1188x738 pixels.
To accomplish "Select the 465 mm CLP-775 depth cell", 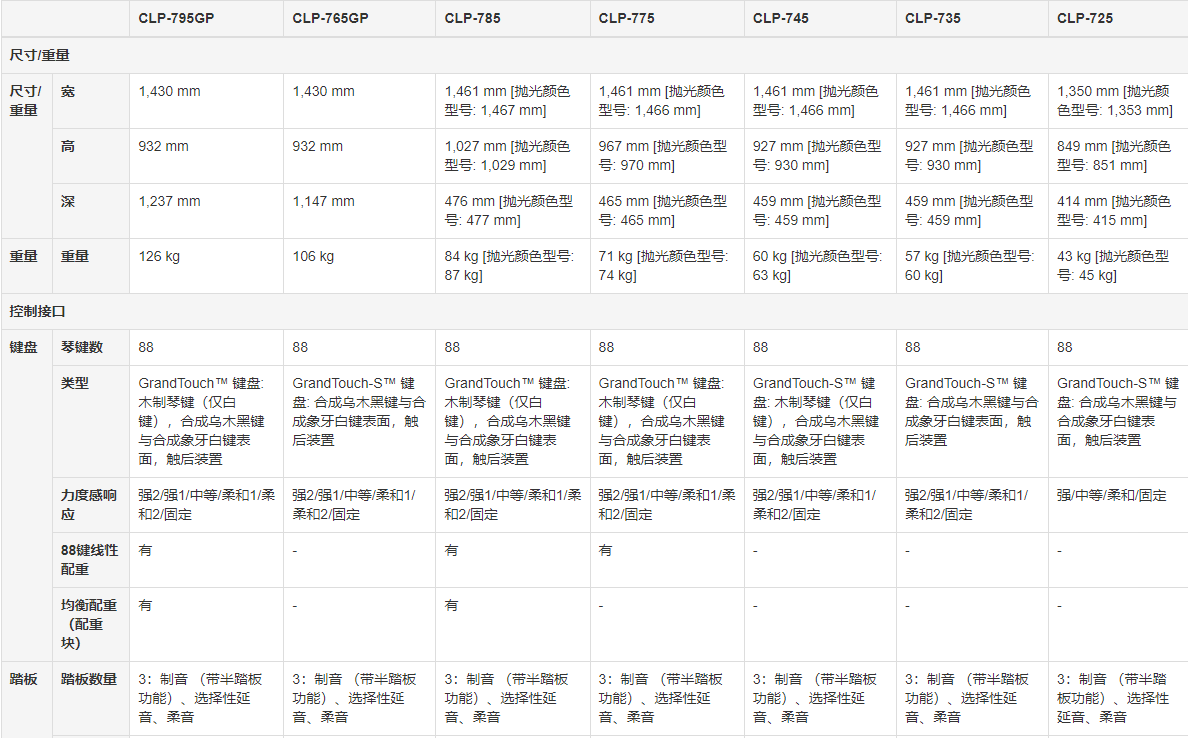I will click(667, 211).
